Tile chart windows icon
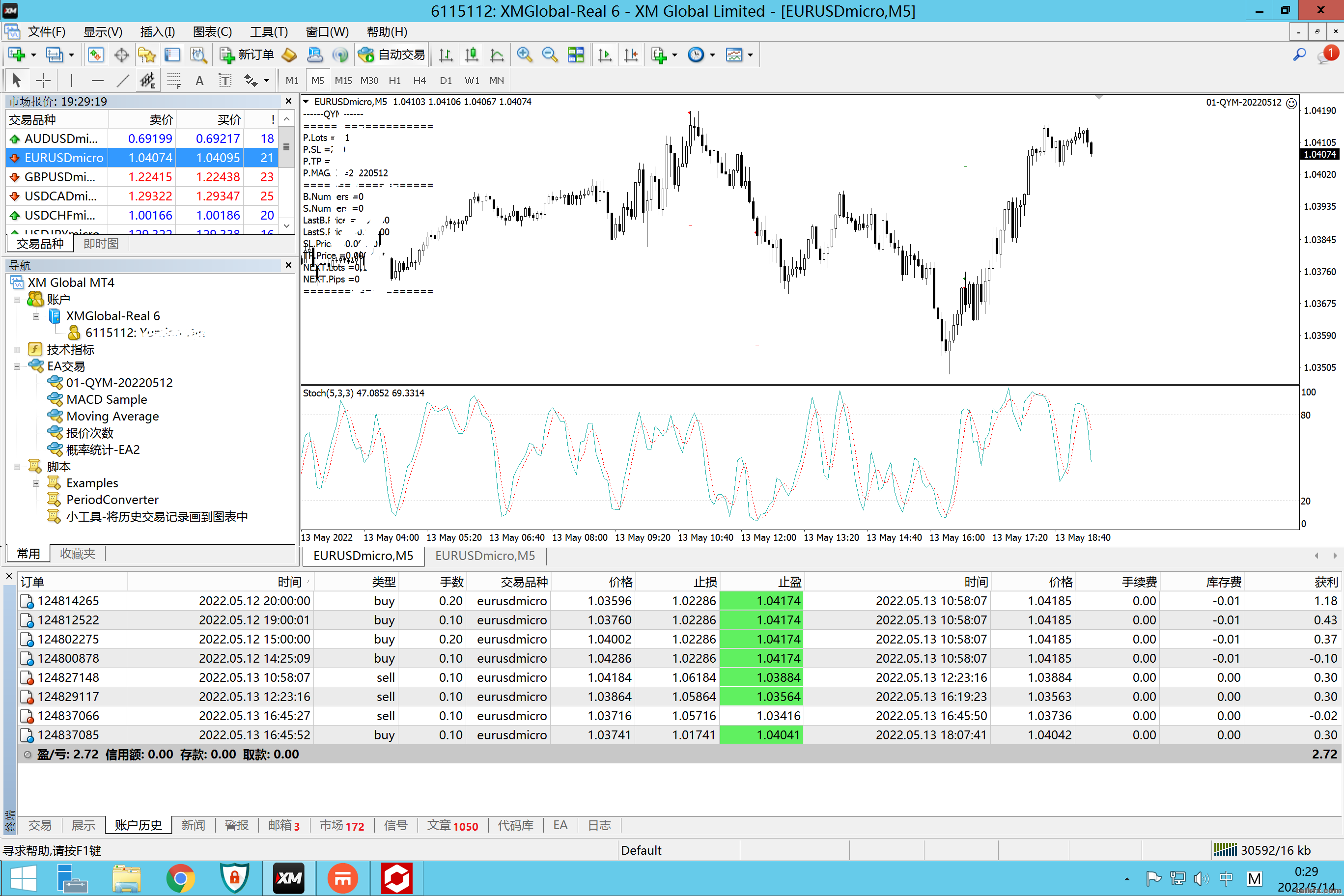The width and height of the screenshot is (1344, 896). (x=575, y=55)
